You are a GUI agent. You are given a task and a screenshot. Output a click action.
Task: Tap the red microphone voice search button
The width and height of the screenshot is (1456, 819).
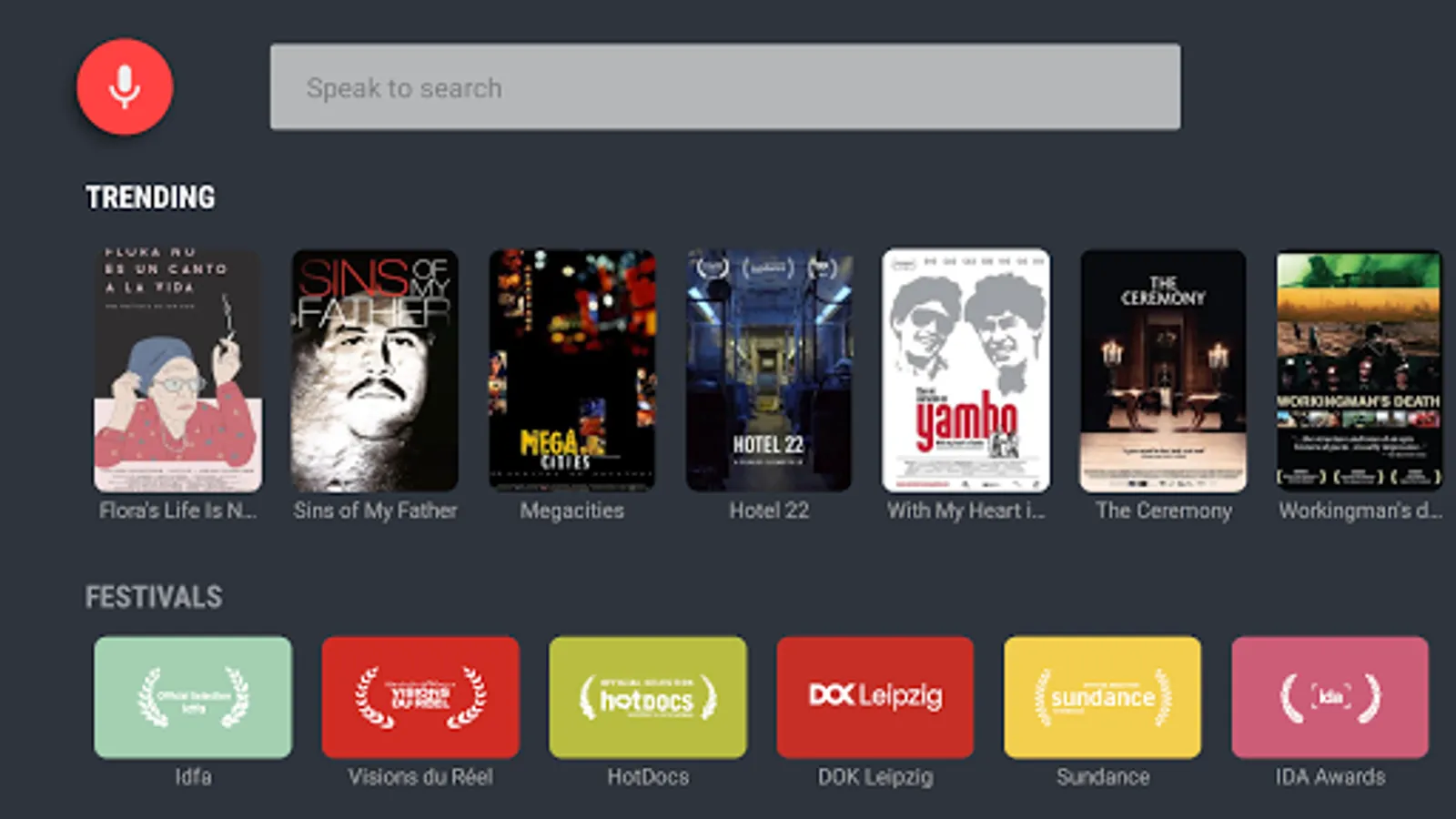click(125, 87)
